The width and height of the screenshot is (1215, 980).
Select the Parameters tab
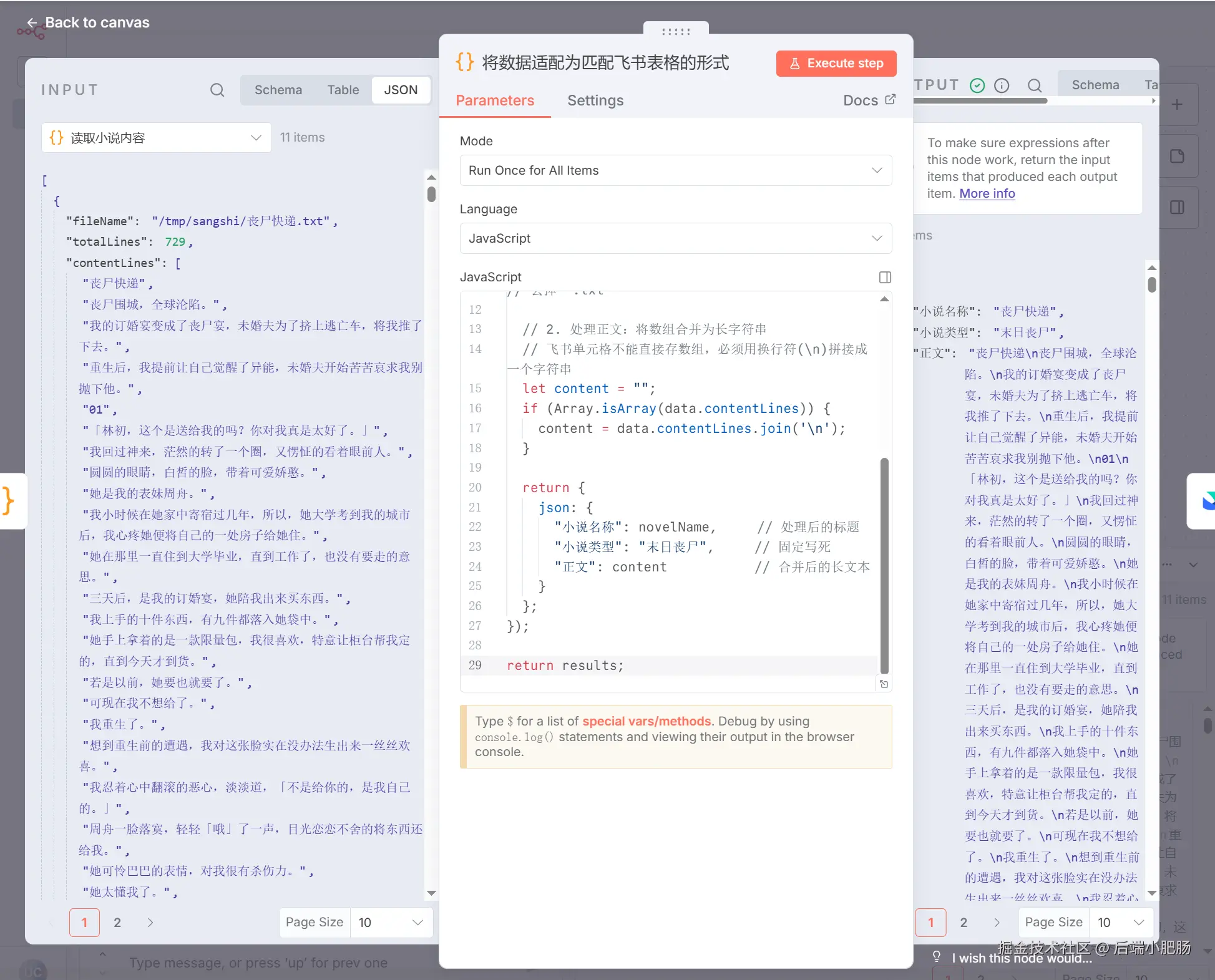(x=494, y=100)
